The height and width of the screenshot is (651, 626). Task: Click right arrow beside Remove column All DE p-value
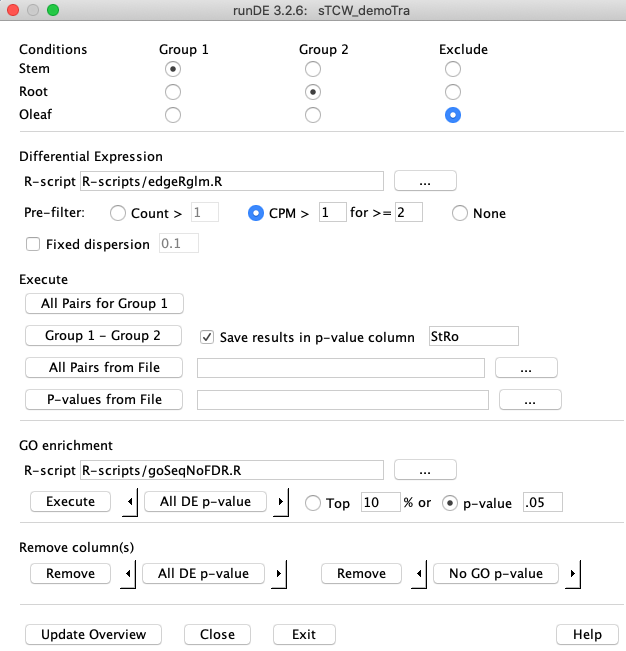point(279,574)
